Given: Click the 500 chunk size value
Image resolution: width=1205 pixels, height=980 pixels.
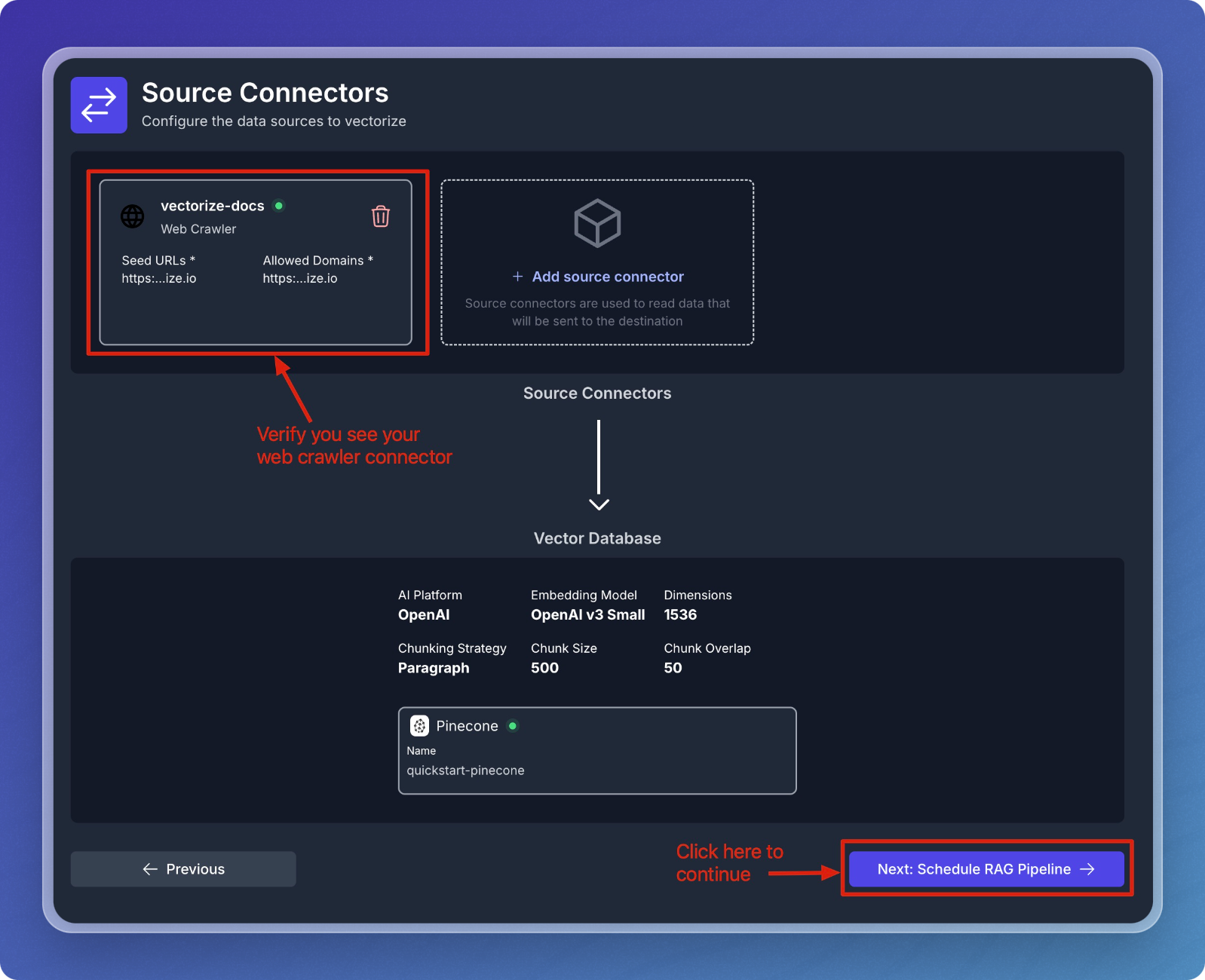Looking at the screenshot, I should coord(544,668).
